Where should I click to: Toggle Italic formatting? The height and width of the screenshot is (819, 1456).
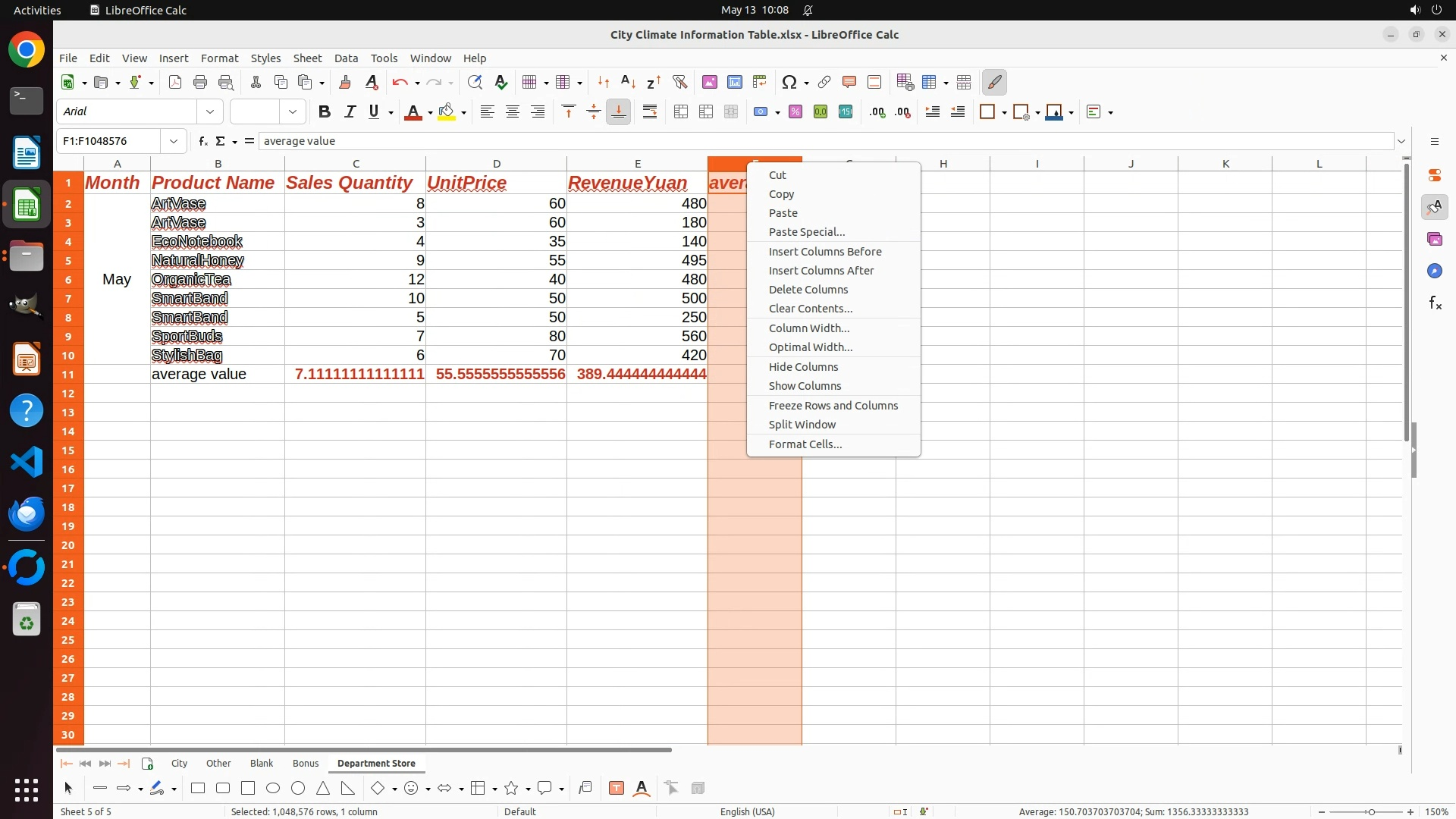(350, 111)
